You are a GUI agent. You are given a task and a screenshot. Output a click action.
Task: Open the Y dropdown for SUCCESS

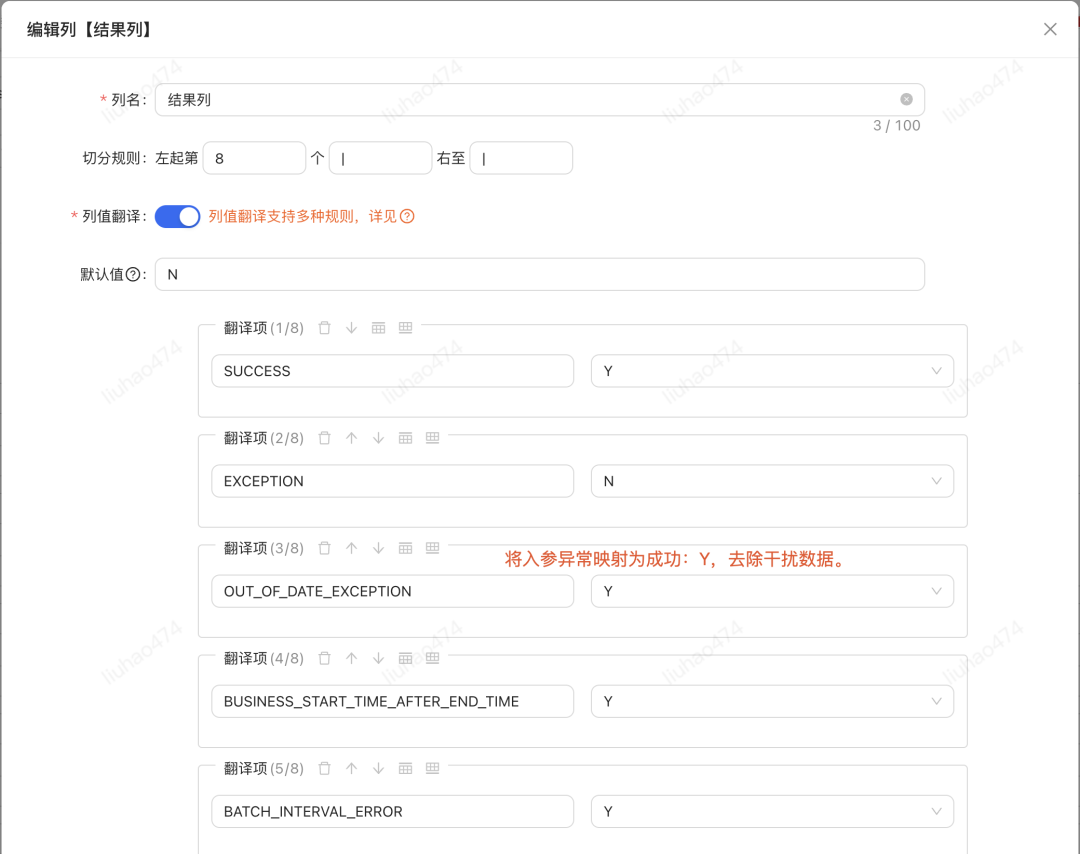coord(772,371)
